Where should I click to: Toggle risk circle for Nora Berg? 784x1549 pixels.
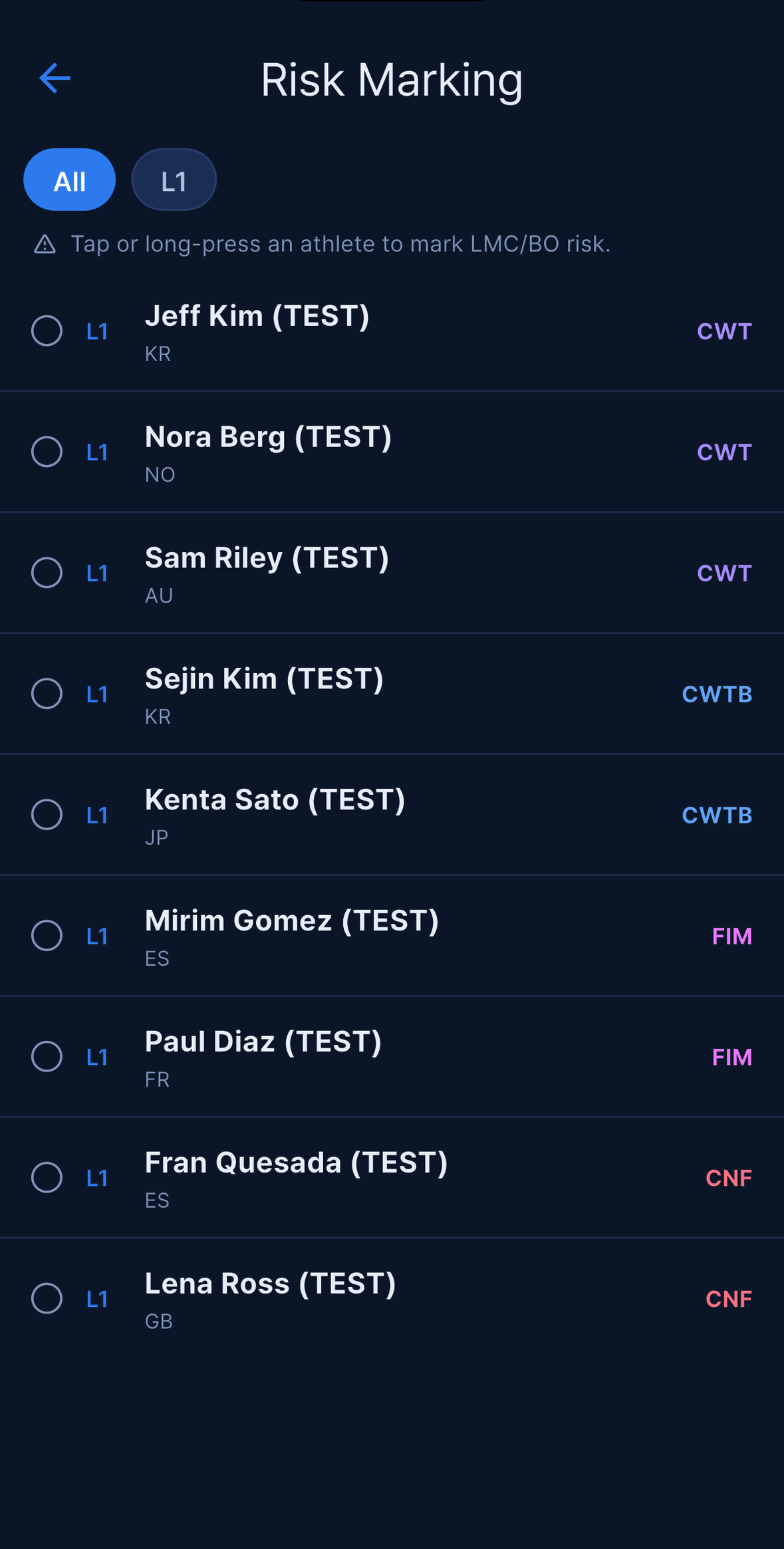coord(47,452)
